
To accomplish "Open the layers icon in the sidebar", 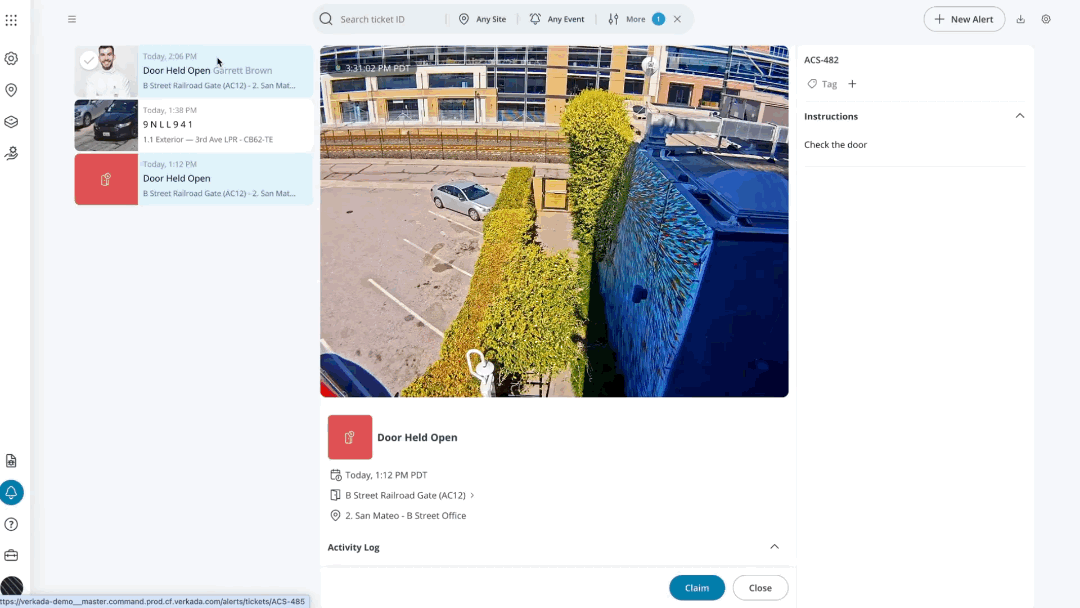I will tap(11, 122).
